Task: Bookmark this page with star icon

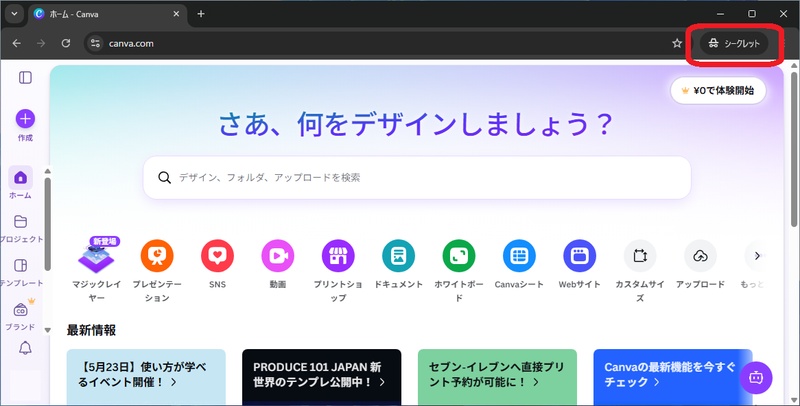Action: 677,43
